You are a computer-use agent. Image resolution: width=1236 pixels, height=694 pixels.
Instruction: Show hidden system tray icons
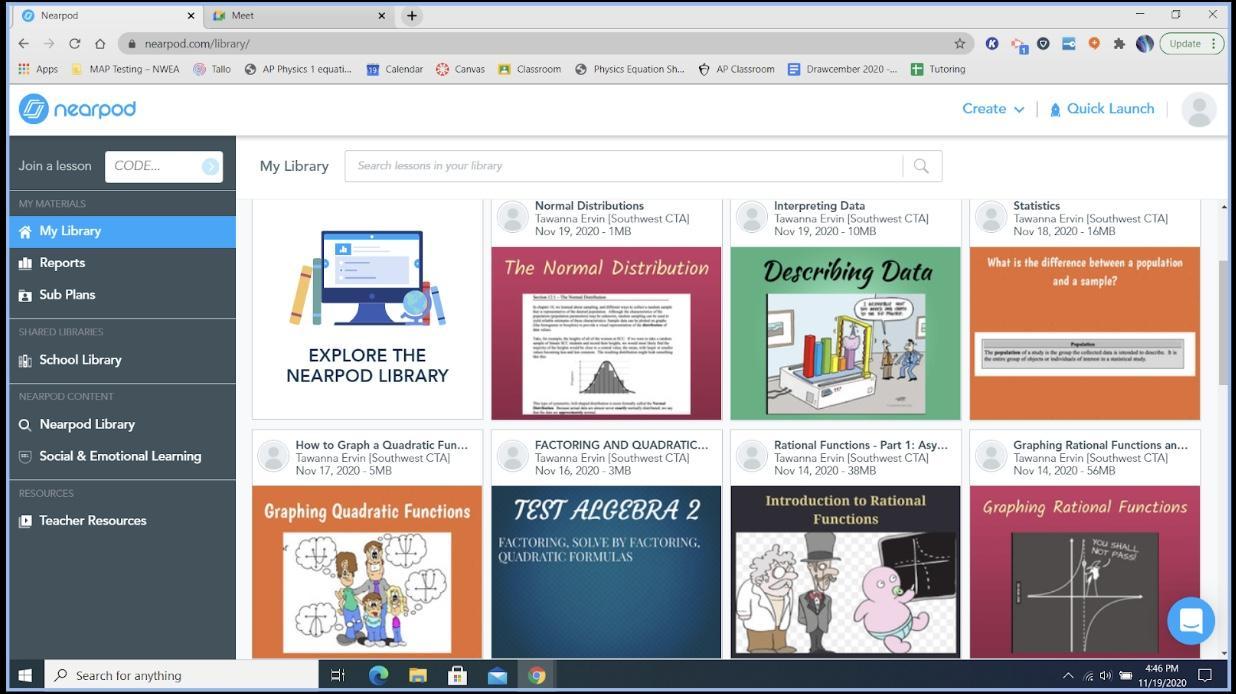[x=1068, y=675]
